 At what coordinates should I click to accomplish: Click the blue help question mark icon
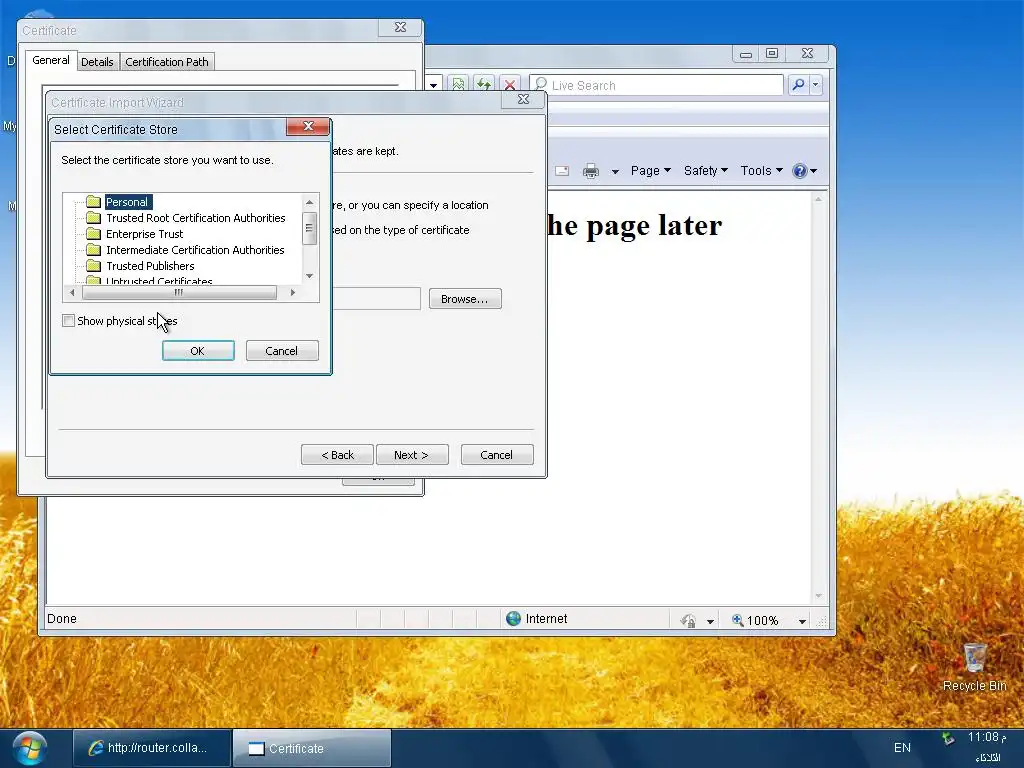[x=799, y=171]
